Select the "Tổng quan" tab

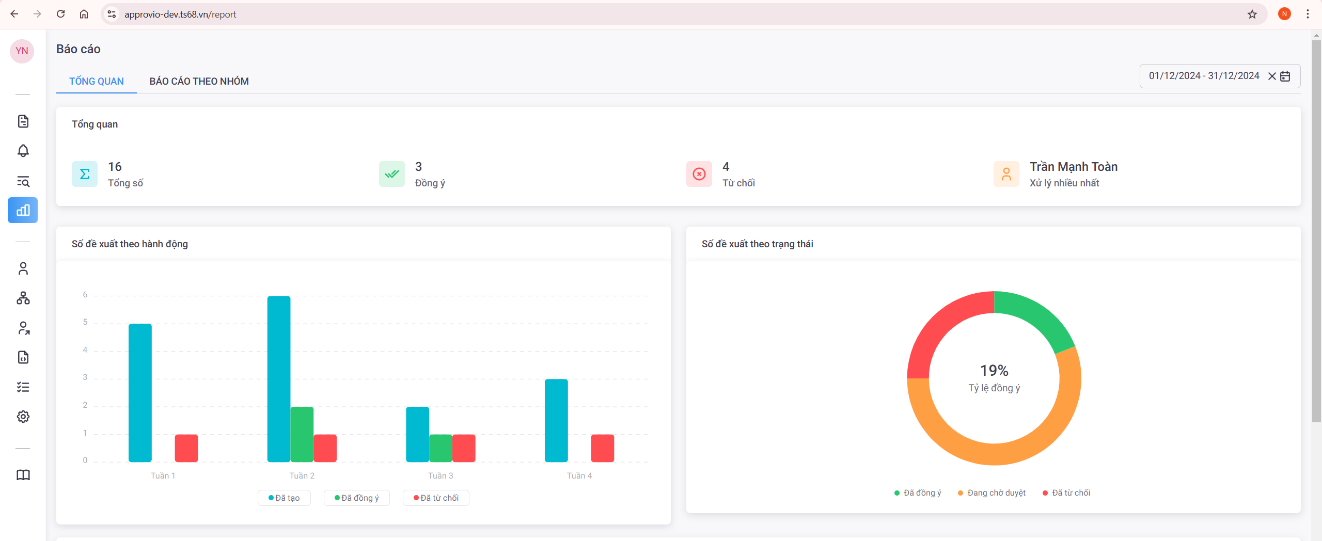[96, 81]
